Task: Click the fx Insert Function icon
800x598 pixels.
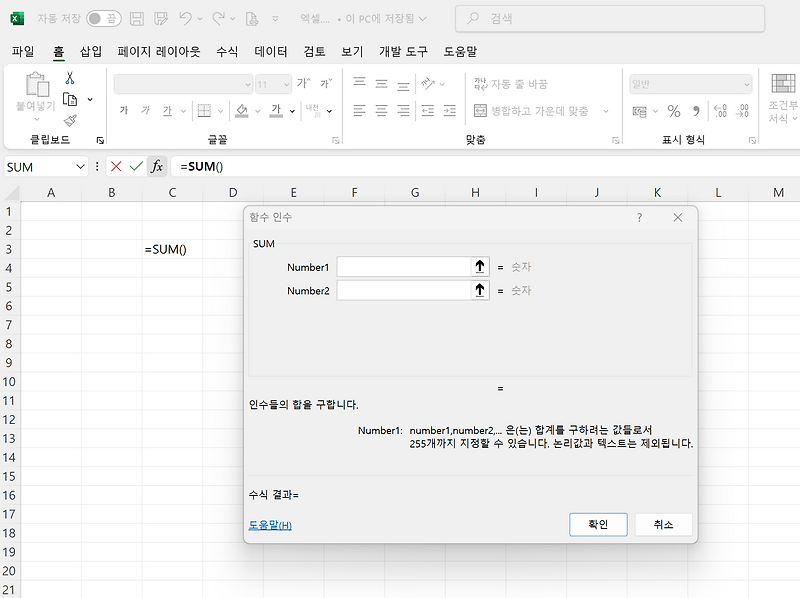Action: click(x=157, y=166)
